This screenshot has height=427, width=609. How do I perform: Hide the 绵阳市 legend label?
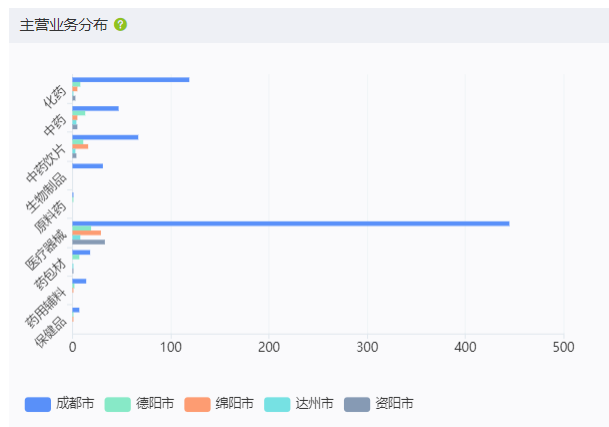[234, 403]
